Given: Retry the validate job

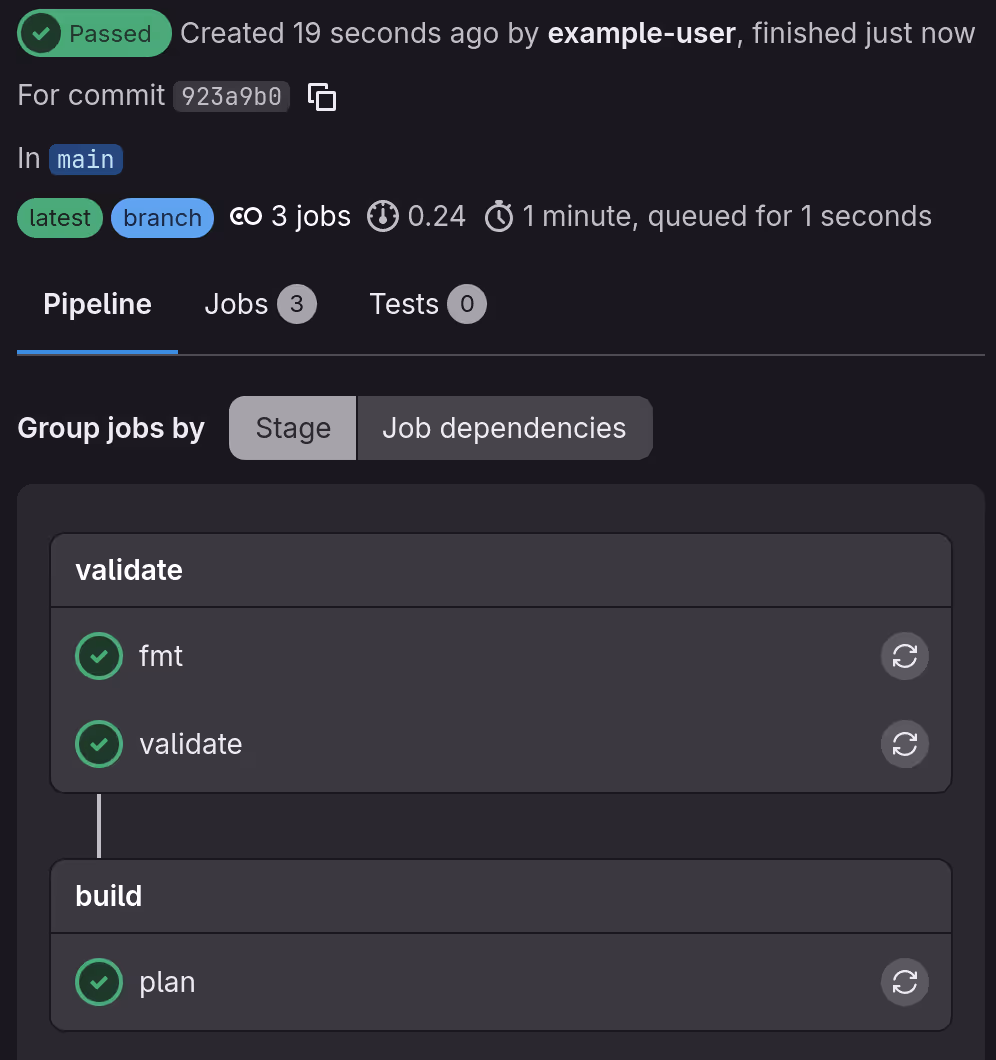Looking at the screenshot, I should 904,744.
